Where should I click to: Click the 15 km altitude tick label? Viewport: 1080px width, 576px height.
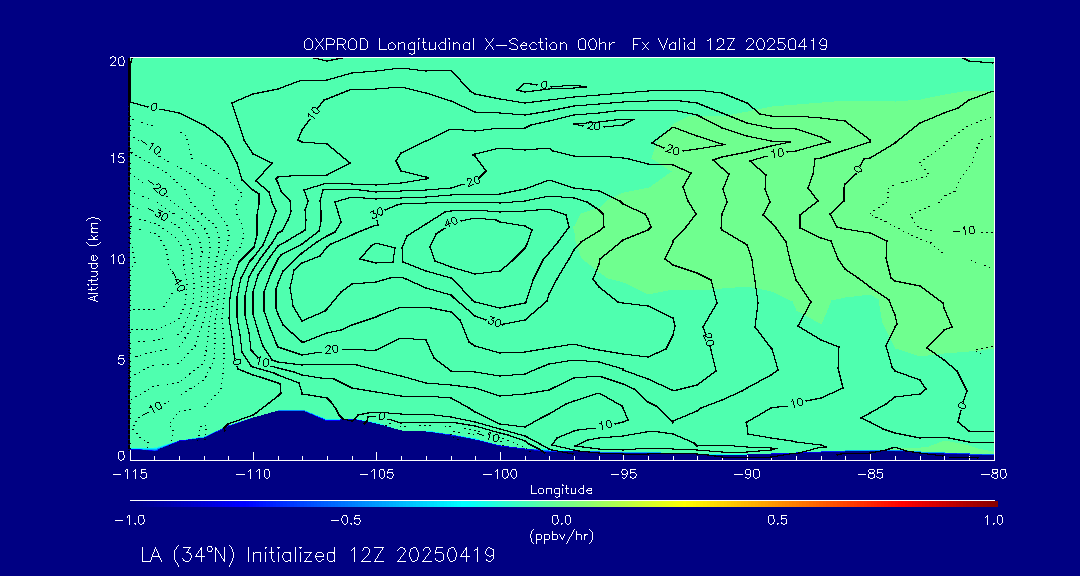[115, 158]
